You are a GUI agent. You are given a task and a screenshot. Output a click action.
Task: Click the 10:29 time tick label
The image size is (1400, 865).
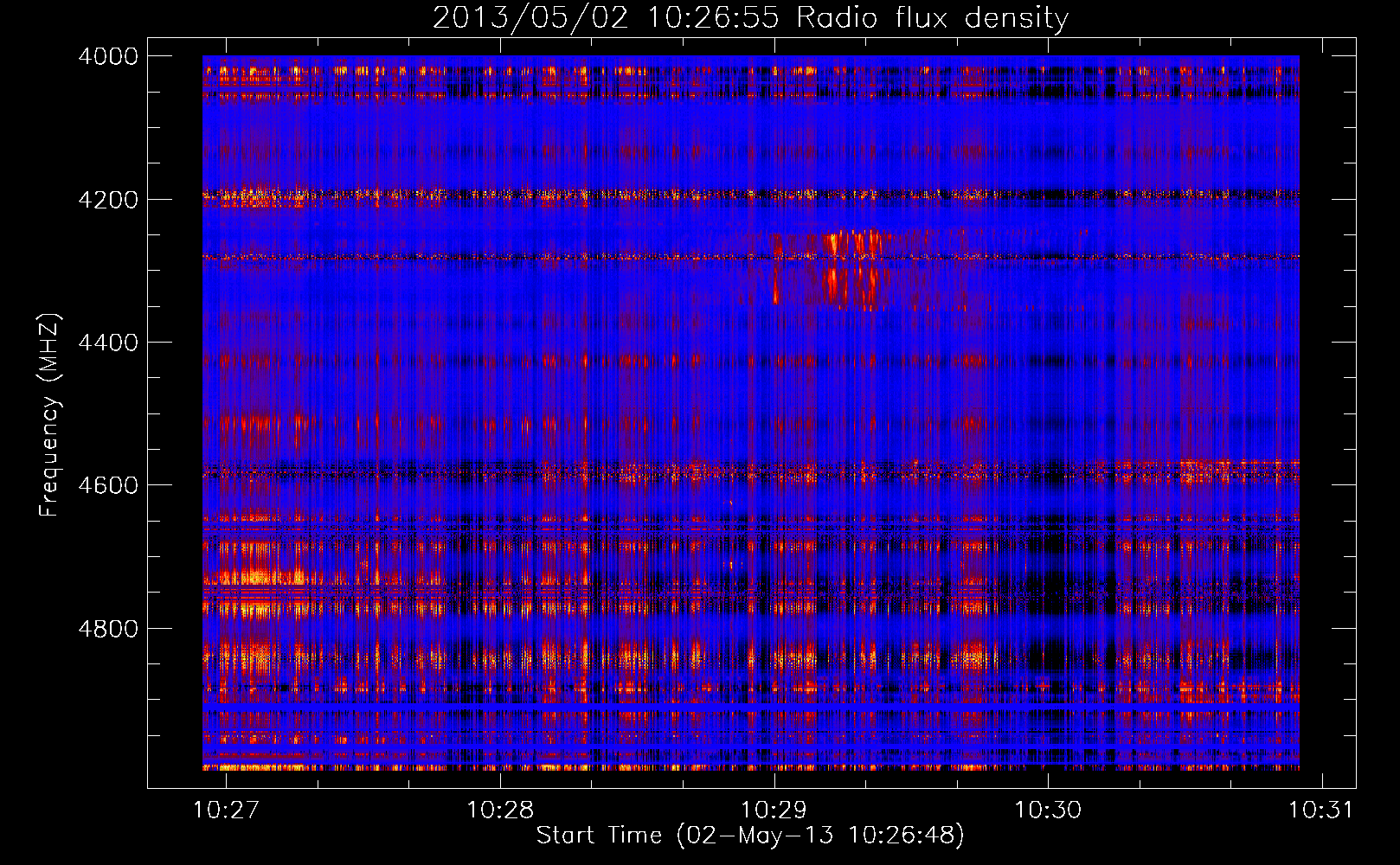(774, 811)
